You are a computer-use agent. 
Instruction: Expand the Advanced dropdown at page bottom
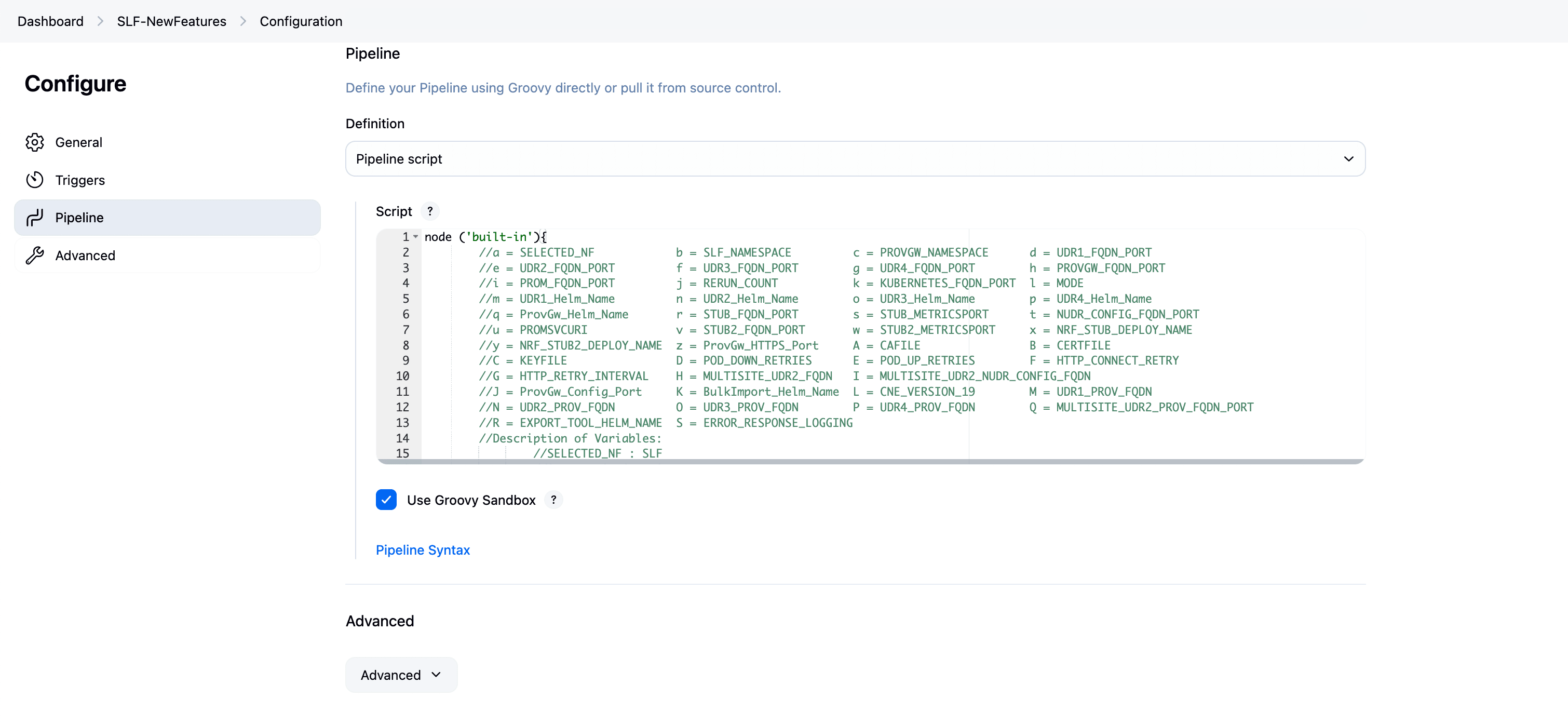[400, 675]
